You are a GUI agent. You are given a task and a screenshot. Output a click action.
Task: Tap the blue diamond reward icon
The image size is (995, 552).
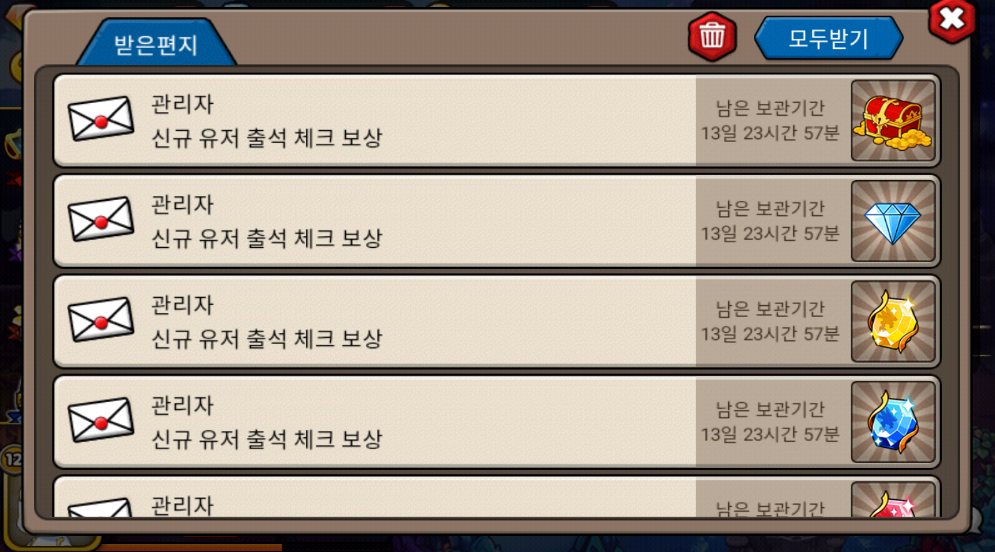893,221
